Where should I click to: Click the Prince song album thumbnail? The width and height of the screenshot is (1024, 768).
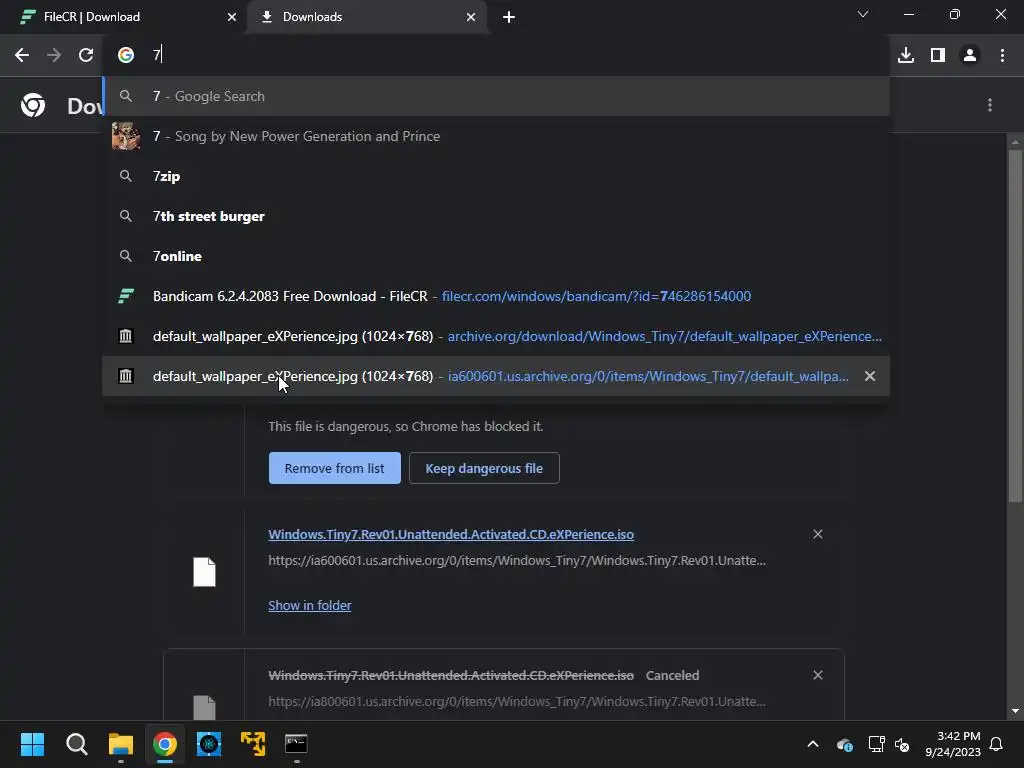click(x=125, y=136)
